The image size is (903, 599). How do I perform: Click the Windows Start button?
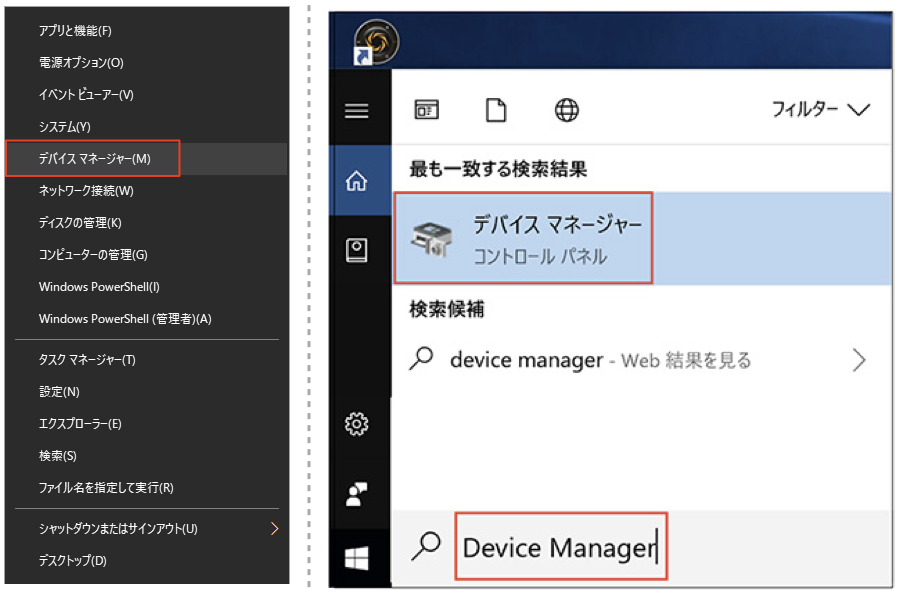(356, 558)
